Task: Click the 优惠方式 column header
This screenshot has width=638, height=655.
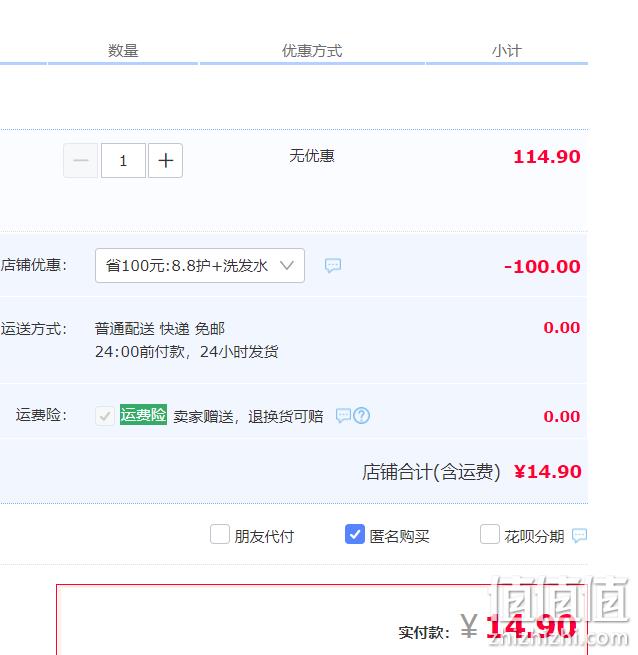Action: [312, 51]
